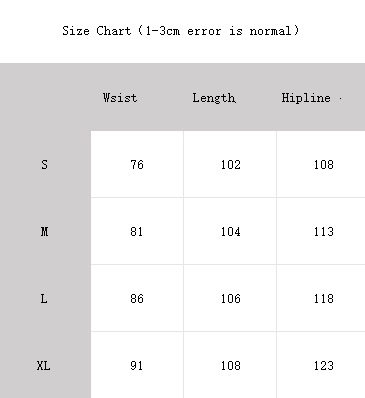This screenshot has width=365, height=398.
Task: Select length value 102 for size S
Action: (x=231, y=165)
